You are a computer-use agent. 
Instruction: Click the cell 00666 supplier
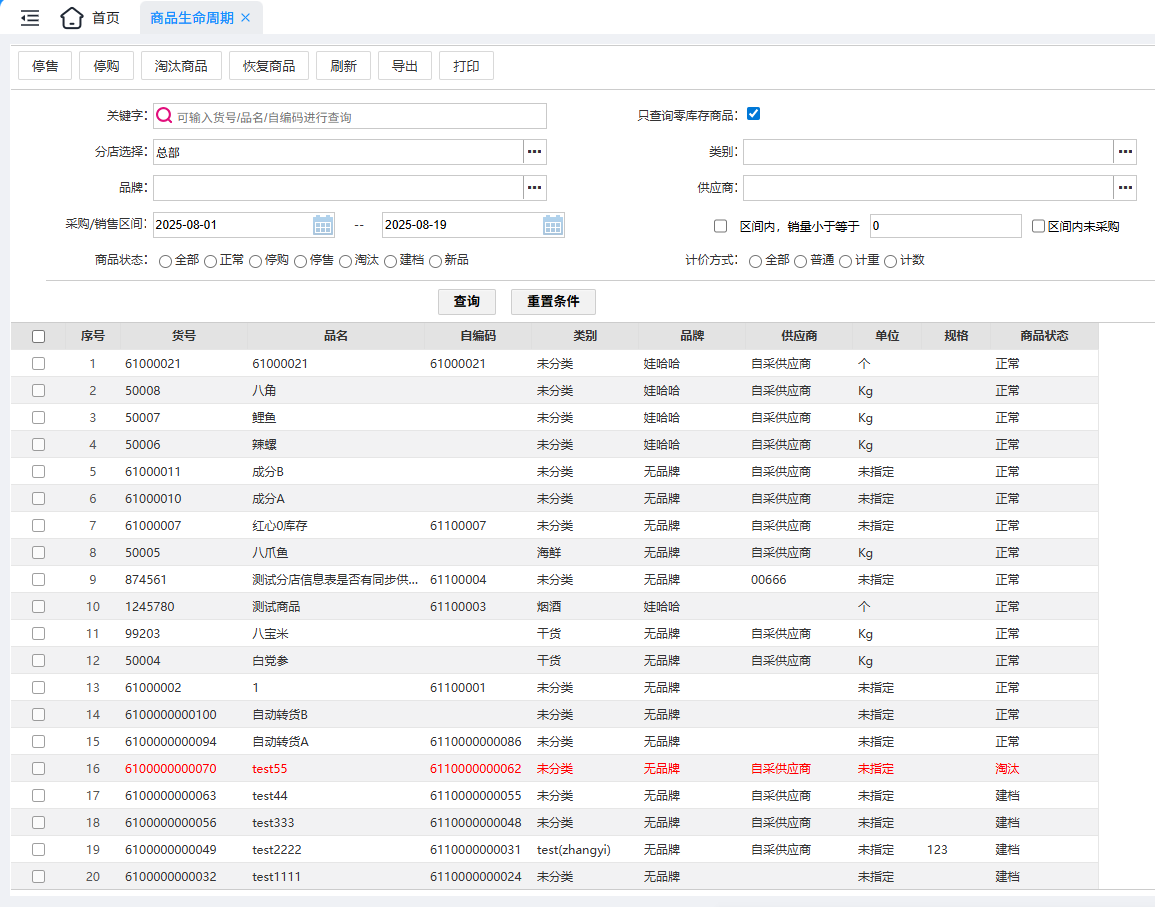[768, 580]
